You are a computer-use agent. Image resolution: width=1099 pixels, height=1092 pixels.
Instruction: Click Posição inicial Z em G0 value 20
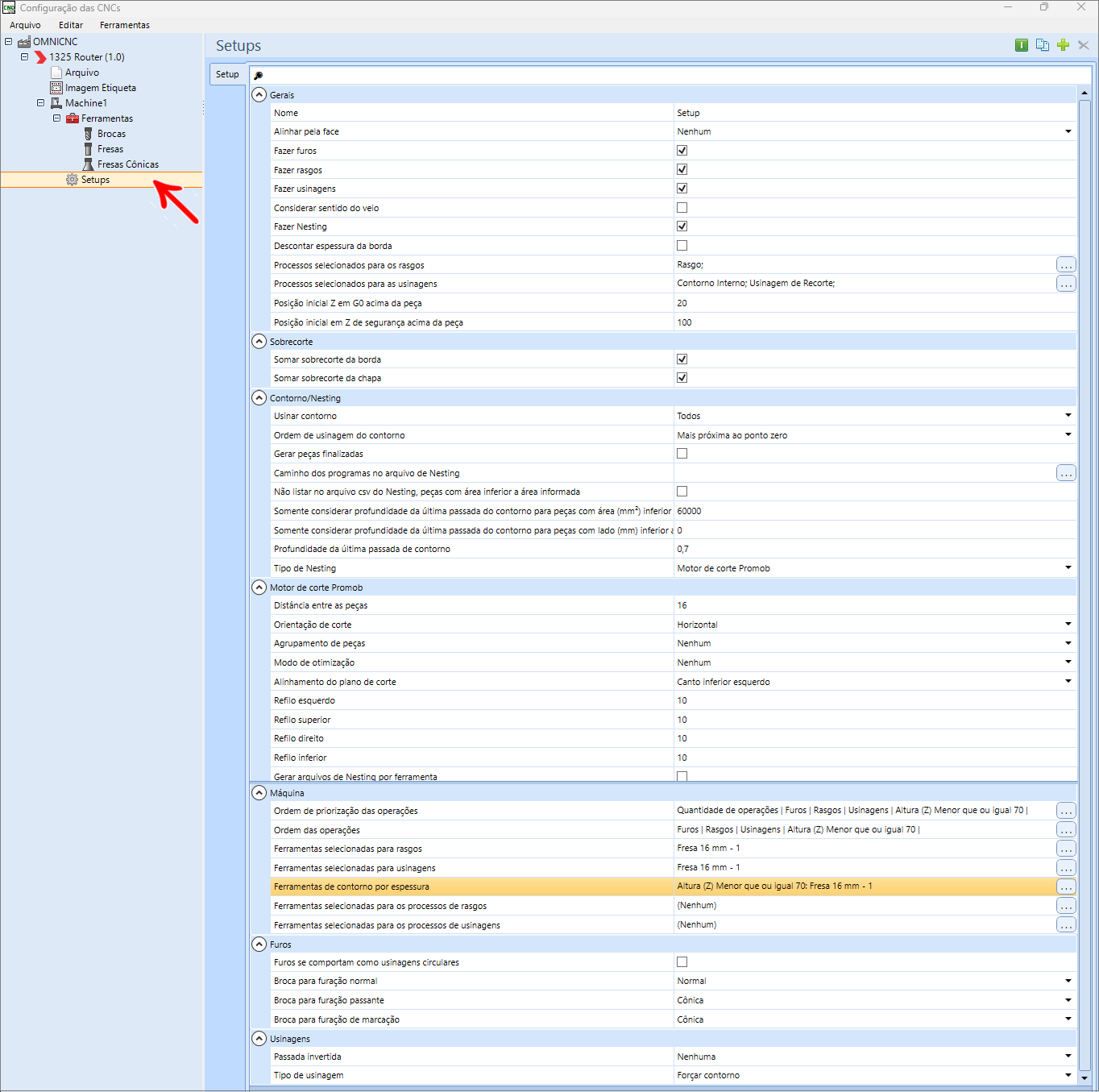[875, 303]
